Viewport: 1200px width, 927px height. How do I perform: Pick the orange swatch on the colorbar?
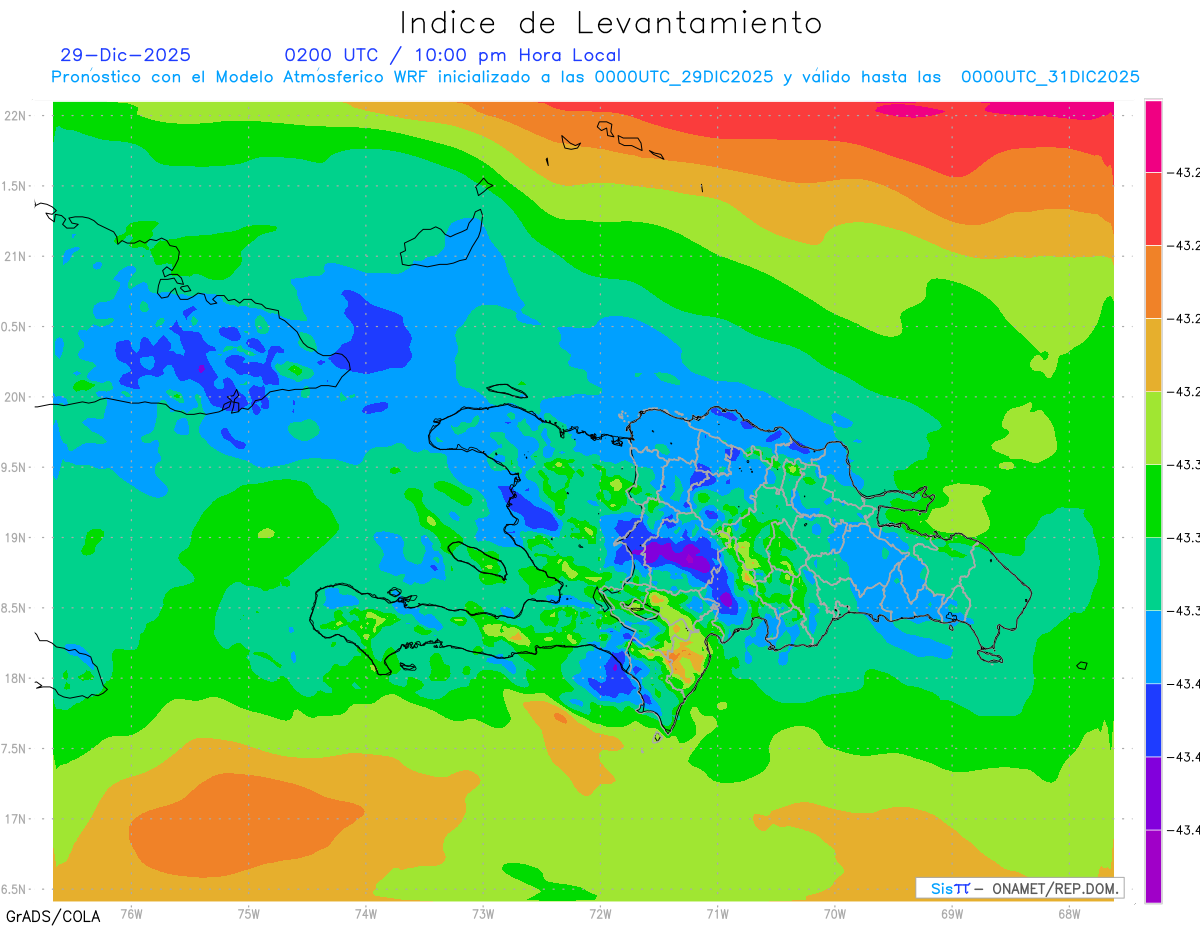[1153, 281]
